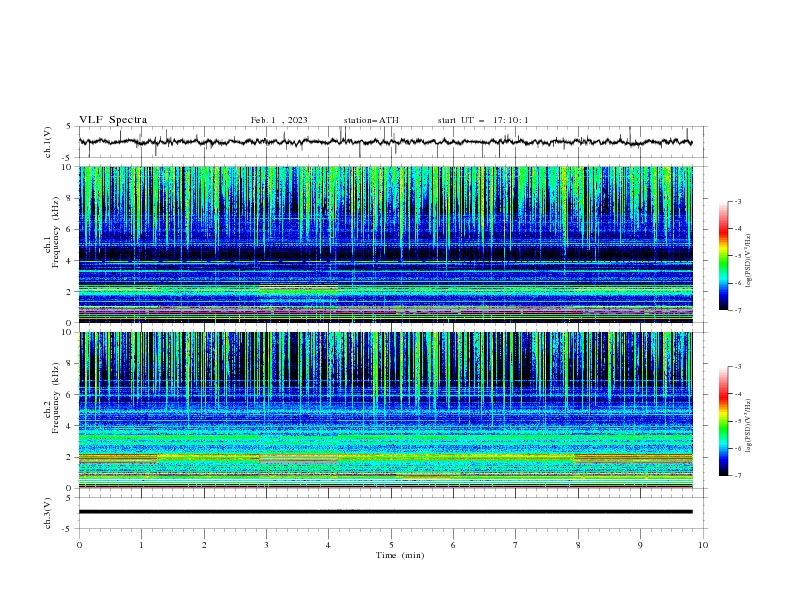
Task: Click the "-3" value on ch.1 colorbar
Action: pyautogui.click(x=737, y=201)
